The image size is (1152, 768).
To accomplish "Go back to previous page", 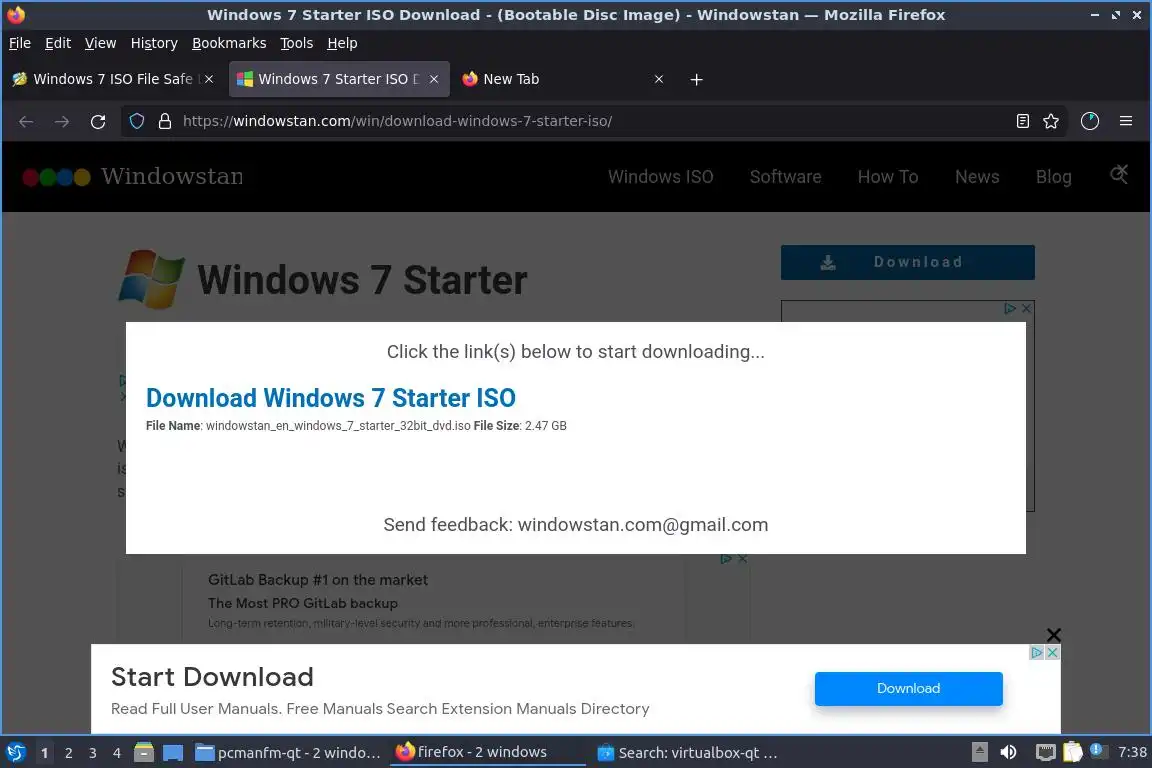I will click(x=26, y=121).
